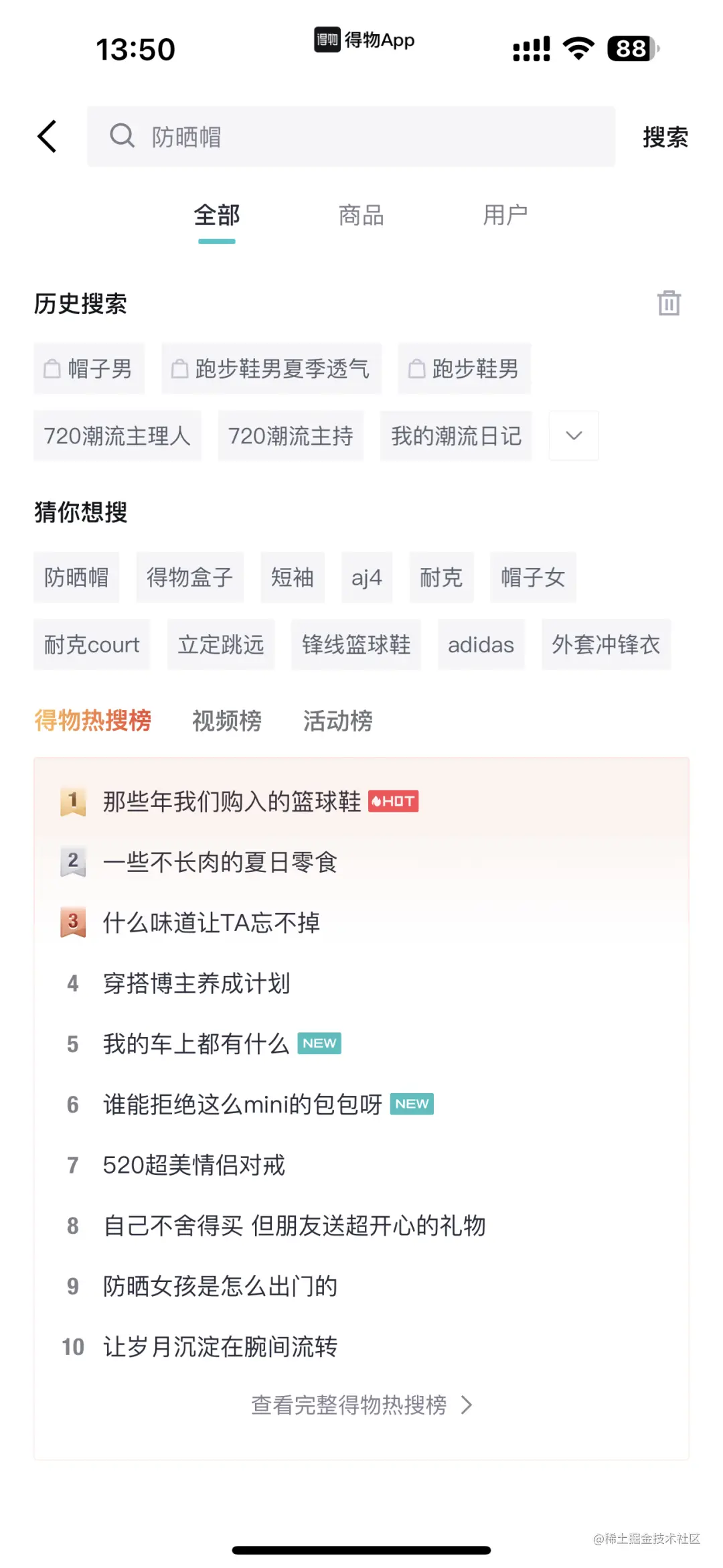Tap the bronze rank 3 badge icon
Viewport: 723px width, 1568px height.
(x=74, y=922)
